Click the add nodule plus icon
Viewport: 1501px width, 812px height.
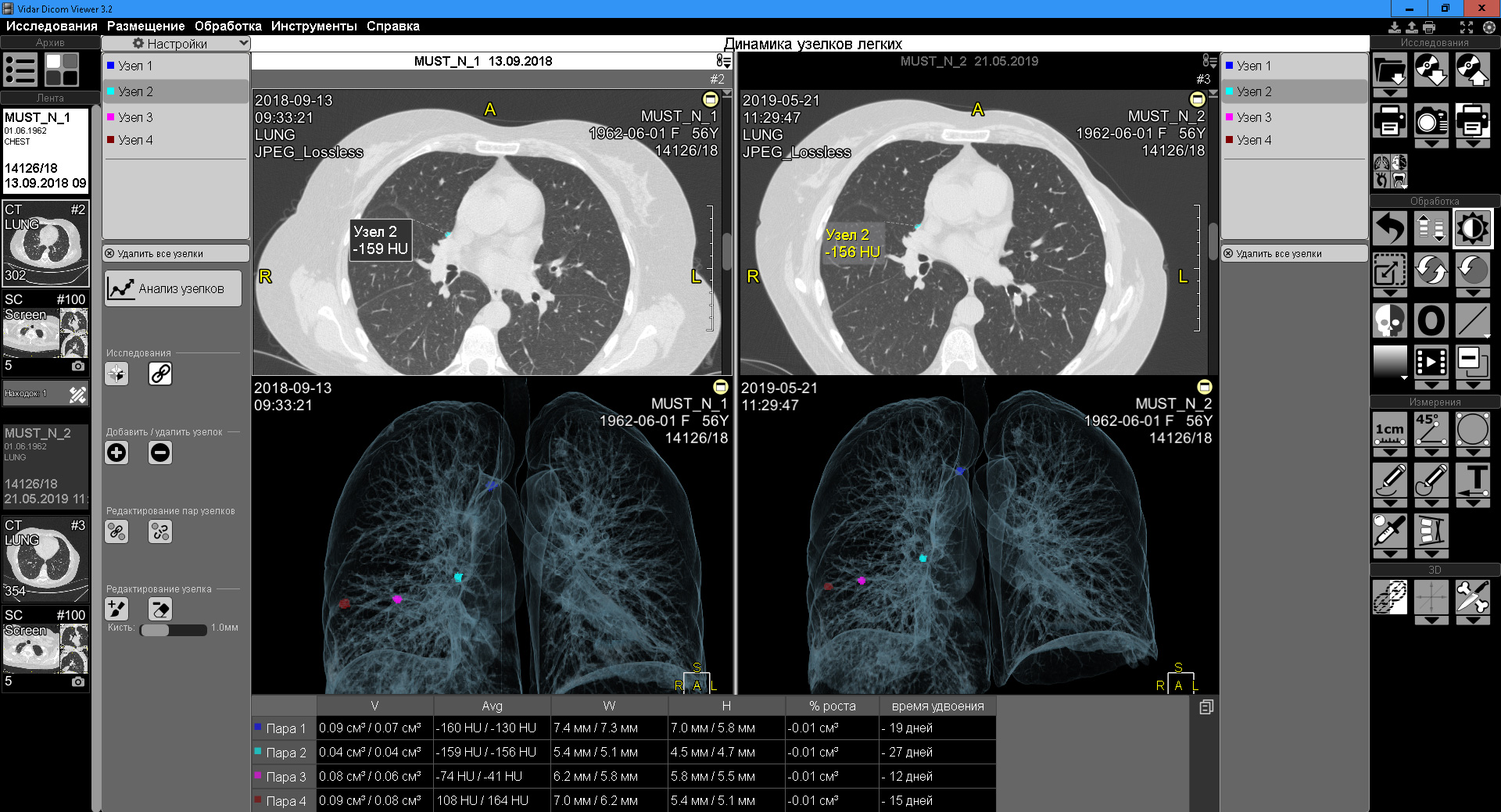(x=116, y=453)
